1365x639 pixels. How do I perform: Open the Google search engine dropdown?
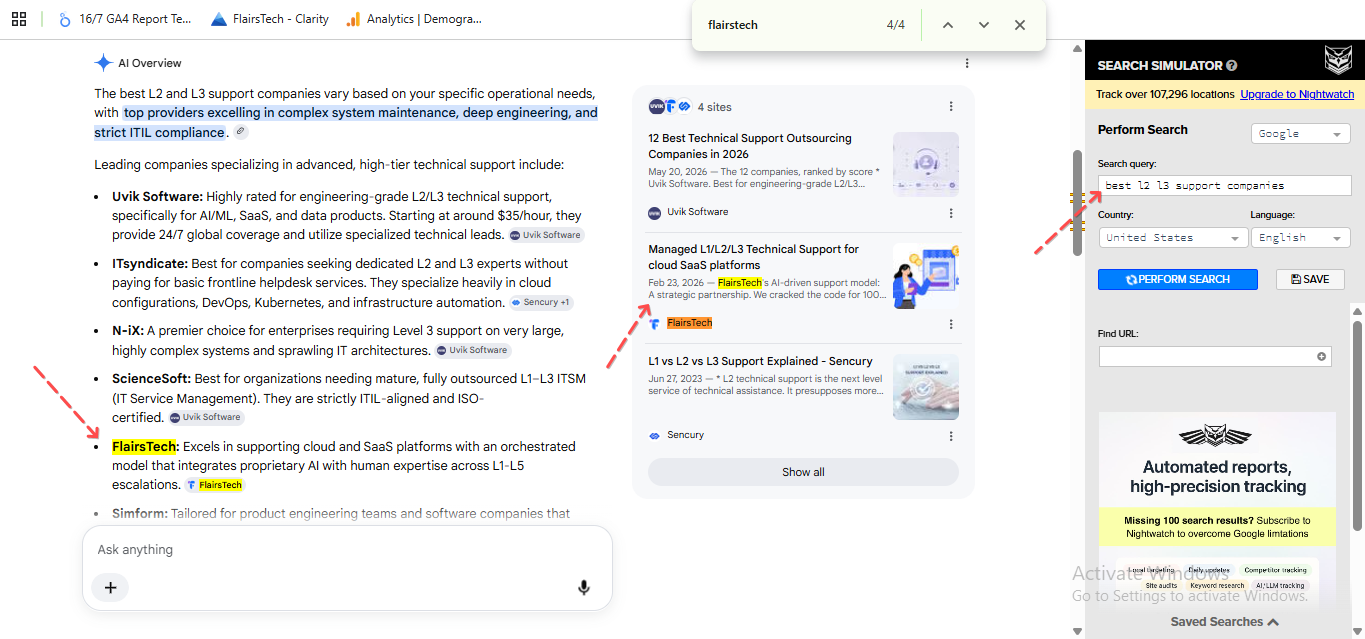click(x=1301, y=134)
